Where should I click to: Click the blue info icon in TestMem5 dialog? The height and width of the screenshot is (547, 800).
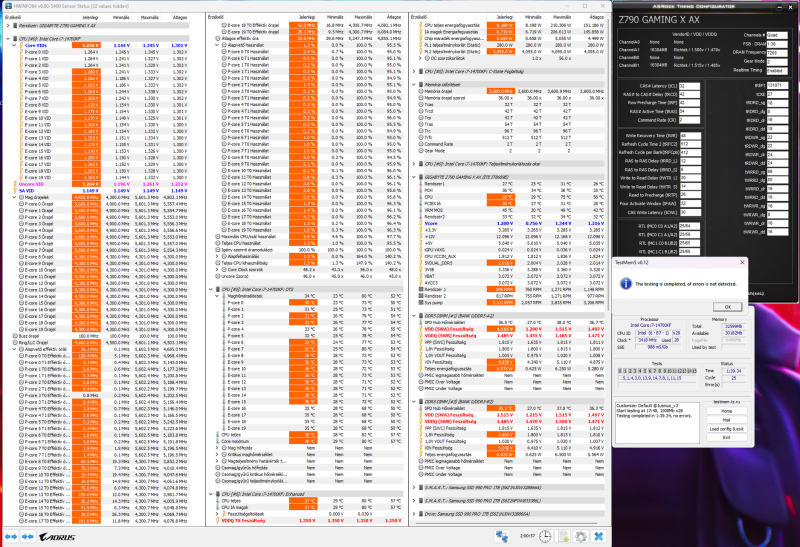pyautogui.click(x=626, y=284)
